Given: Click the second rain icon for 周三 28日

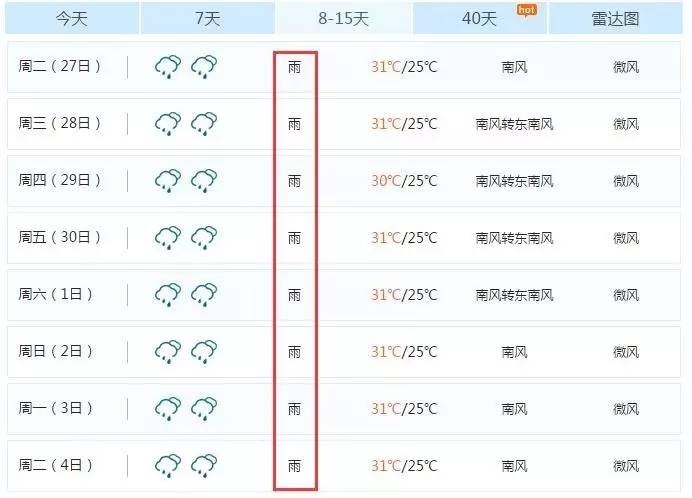Looking at the screenshot, I should (204, 124).
